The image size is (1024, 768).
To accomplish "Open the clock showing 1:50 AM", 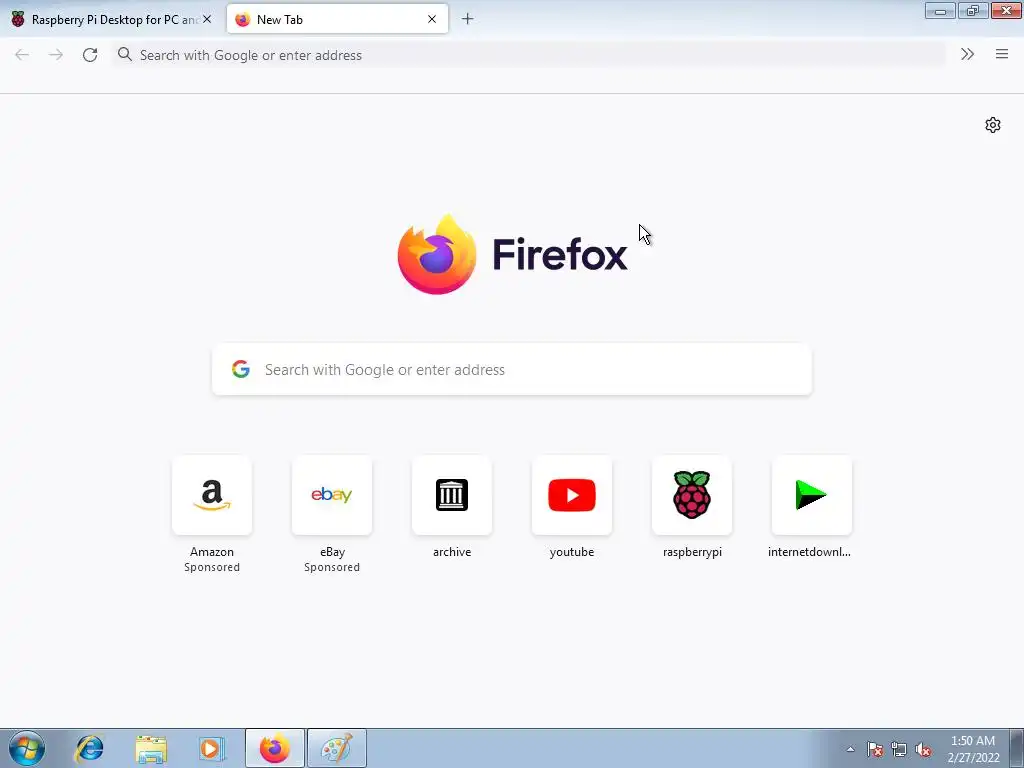I will (973, 749).
